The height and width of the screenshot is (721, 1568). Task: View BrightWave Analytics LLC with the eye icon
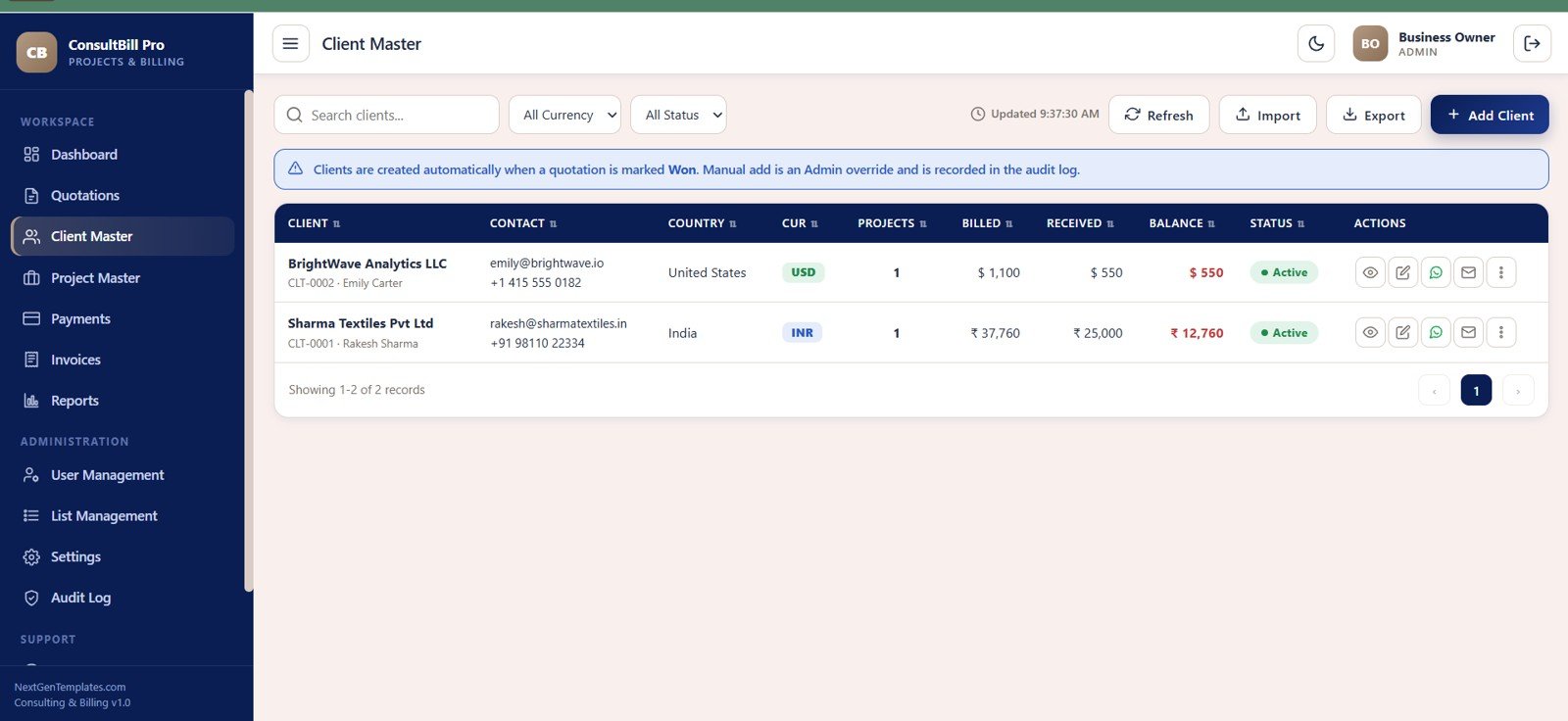[1370, 272]
